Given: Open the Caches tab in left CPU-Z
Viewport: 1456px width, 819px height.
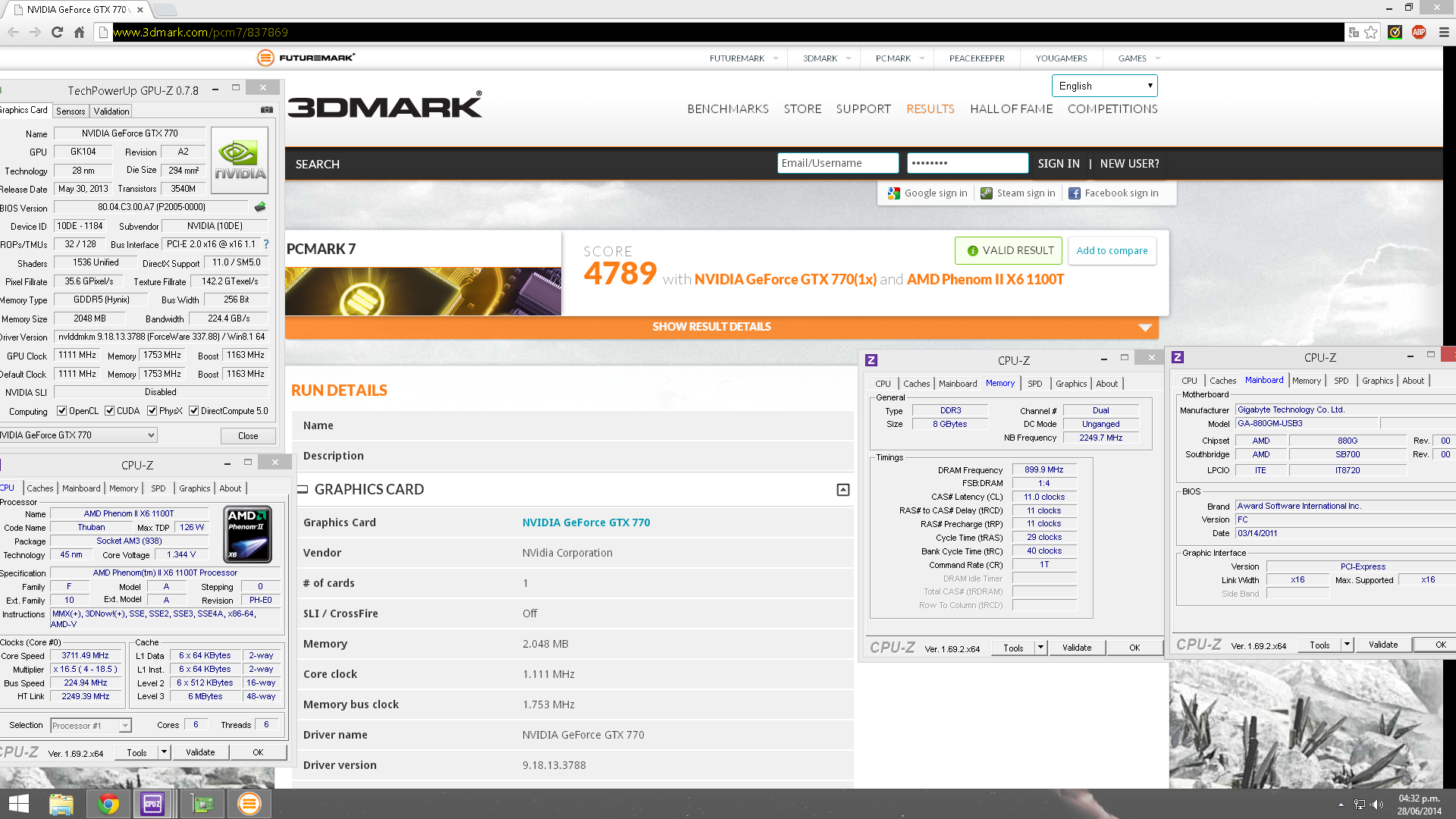Looking at the screenshot, I should pyautogui.click(x=40, y=488).
